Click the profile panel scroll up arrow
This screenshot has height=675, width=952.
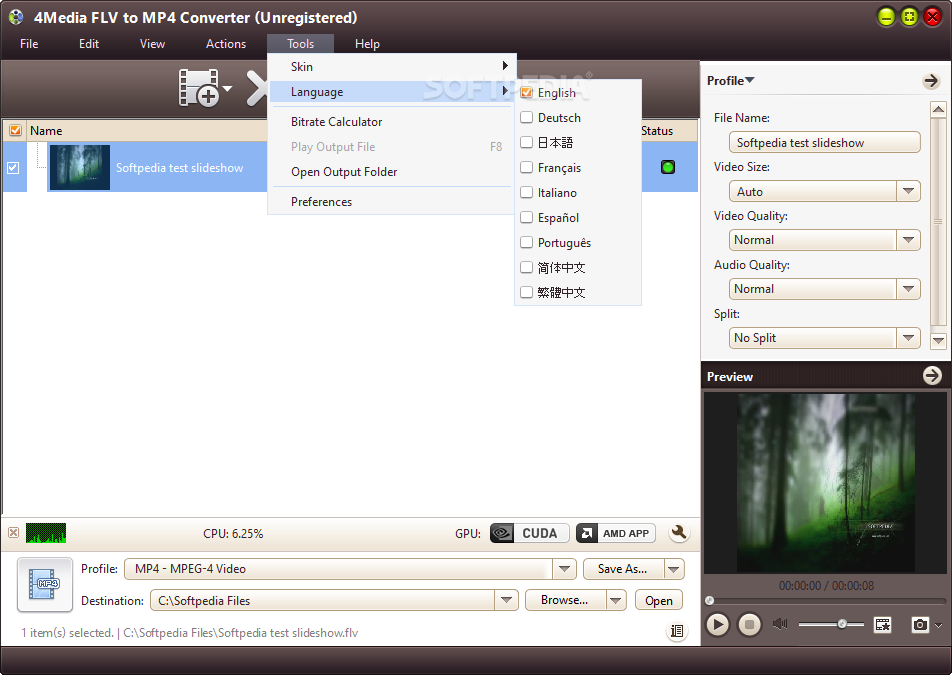tap(938, 109)
